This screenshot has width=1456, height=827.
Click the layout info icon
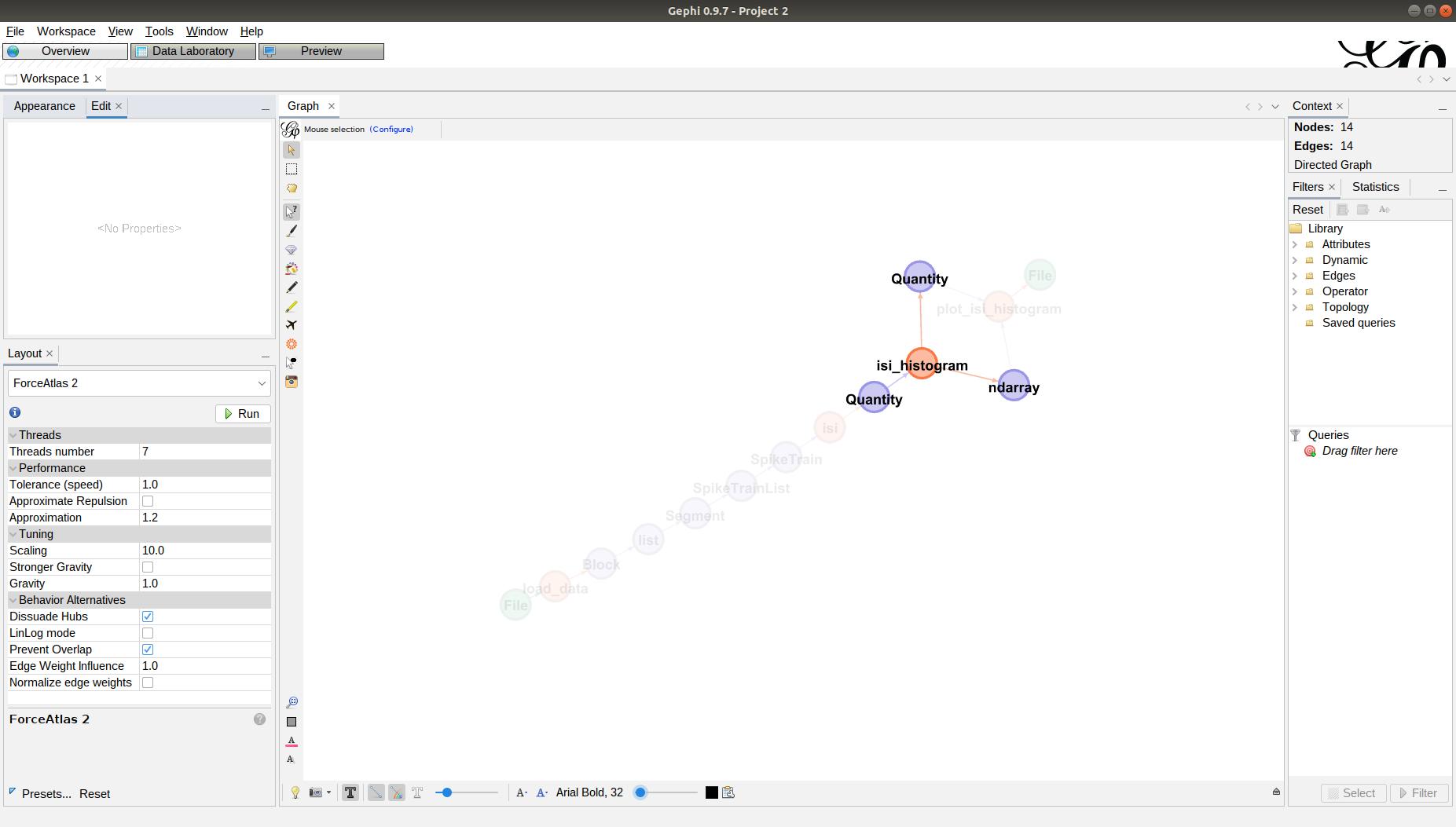[x=15, y=412]
